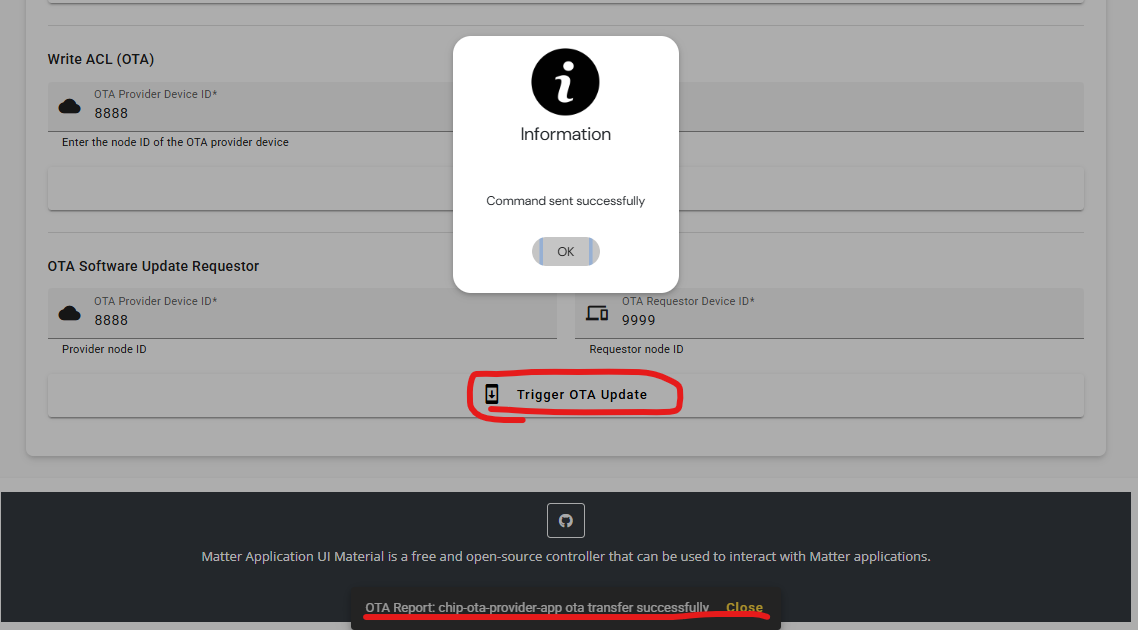
Task: Click the cloud icon beside Provider node ID
Action: click(x=70, y=314)
